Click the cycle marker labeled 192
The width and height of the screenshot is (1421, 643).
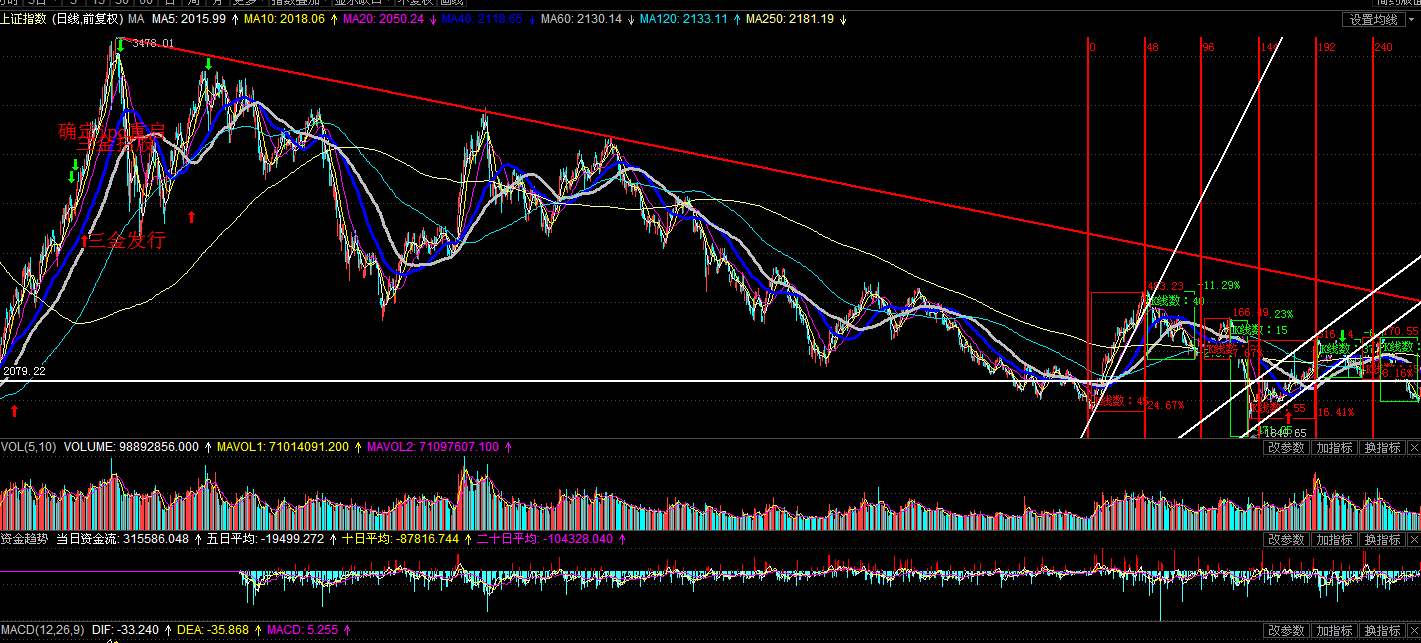pyautogui.click(x=1326, y=47)
